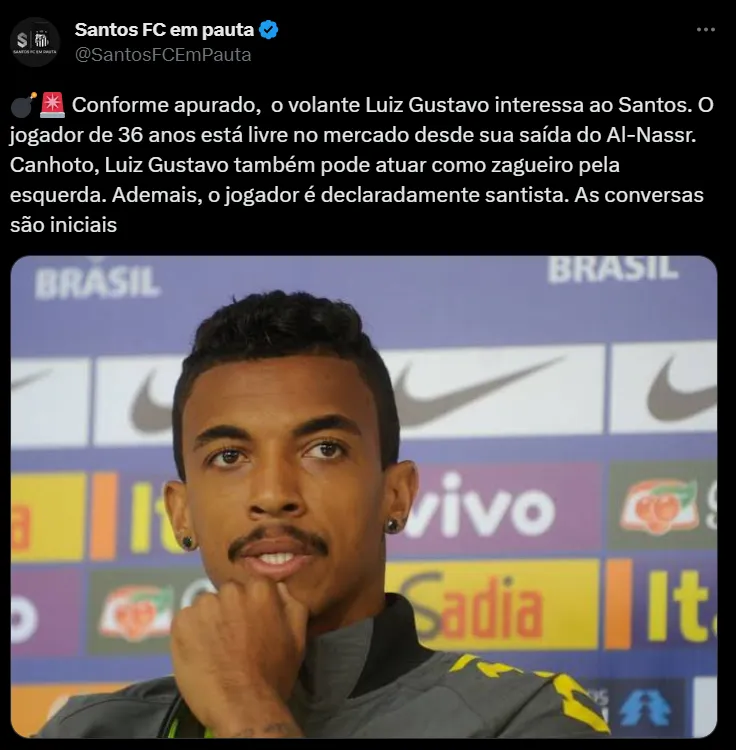The height and width of the screenshot is (750, 736).
Task: Click 'são iniciais' on the tweet's last line
Action: (64, 225)
